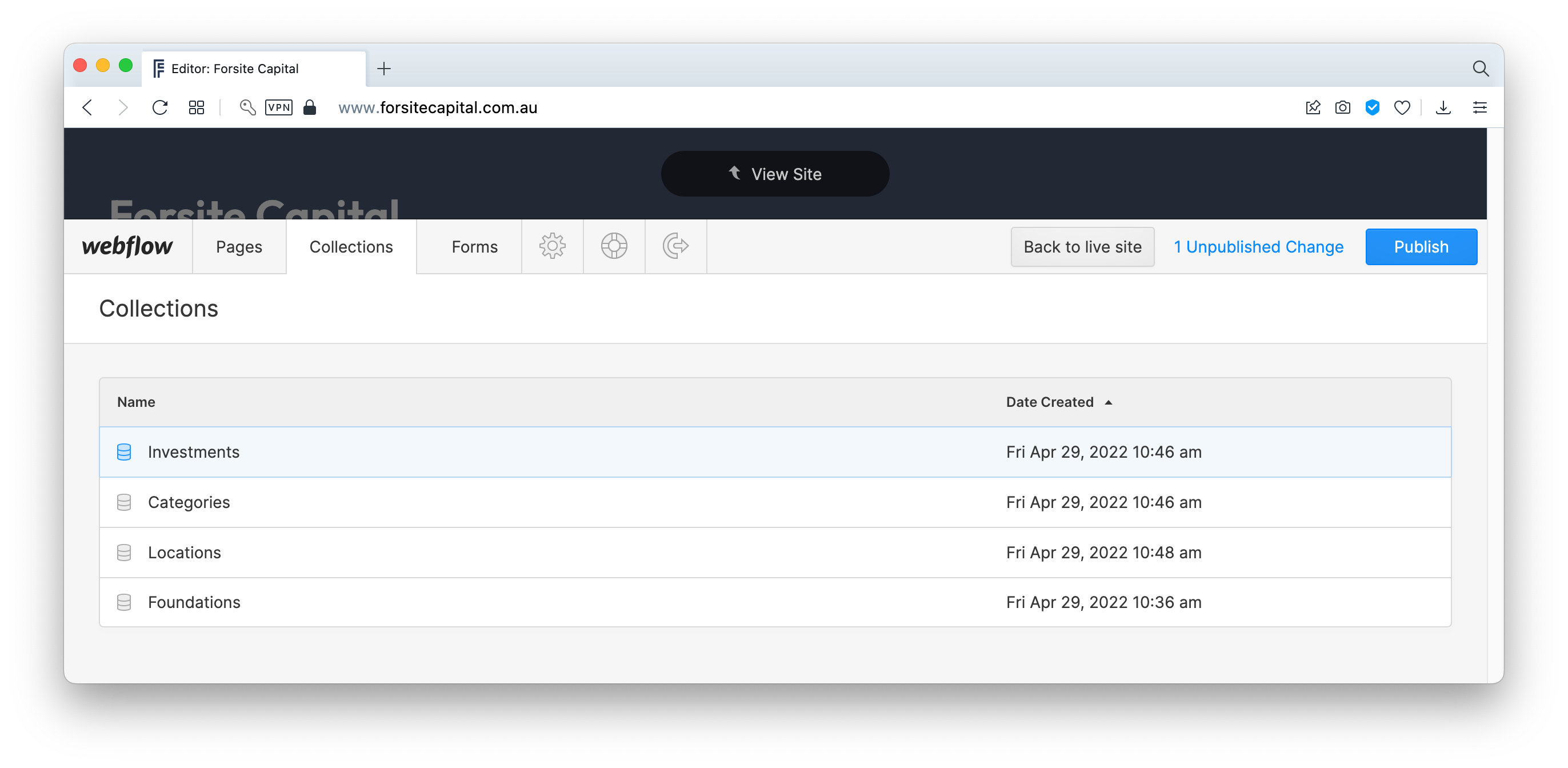Open the speed dial grid icon
Viewport: 1568px width, 768px height.
coord(196,108)
